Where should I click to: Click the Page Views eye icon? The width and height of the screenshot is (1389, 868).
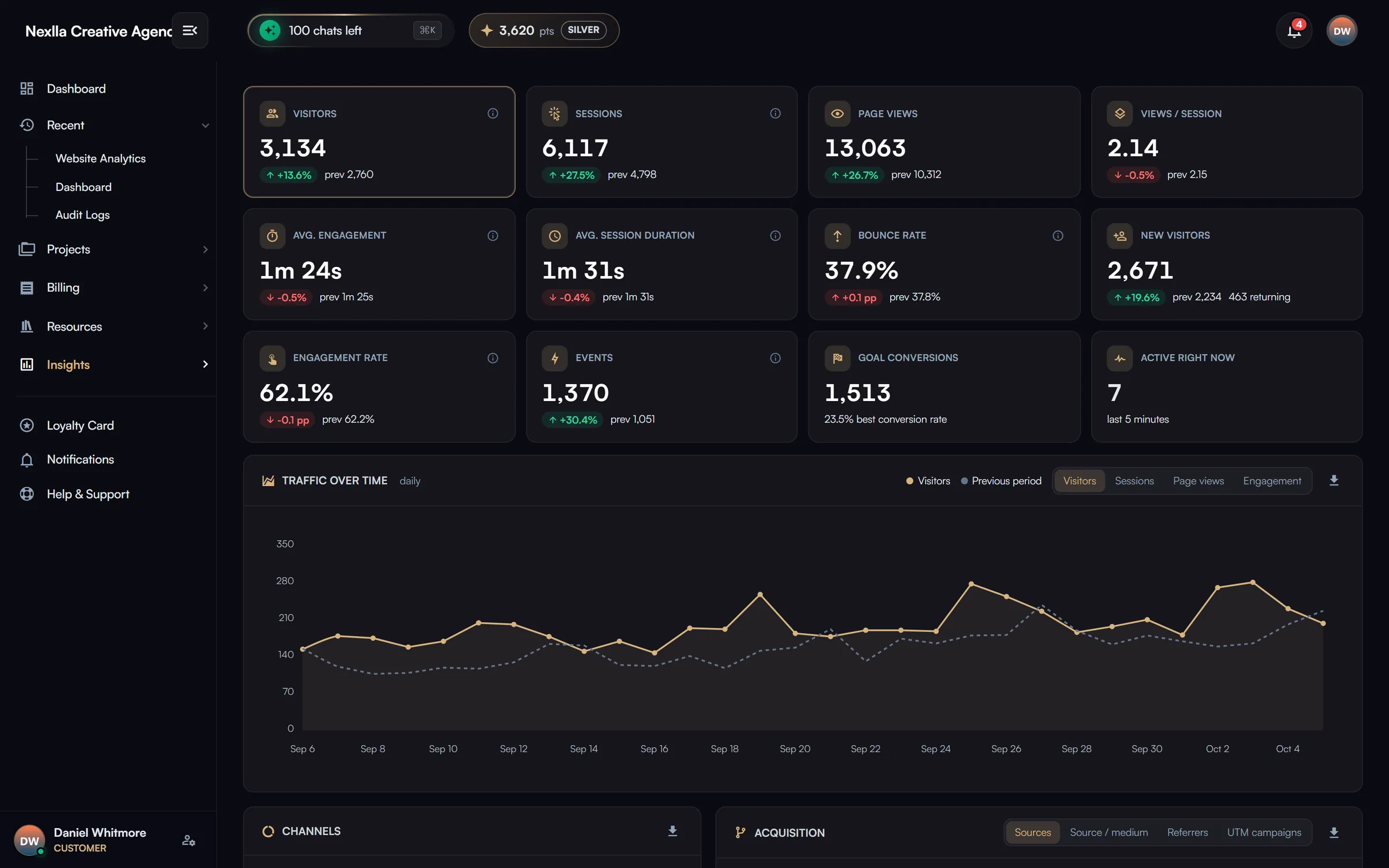837,113
